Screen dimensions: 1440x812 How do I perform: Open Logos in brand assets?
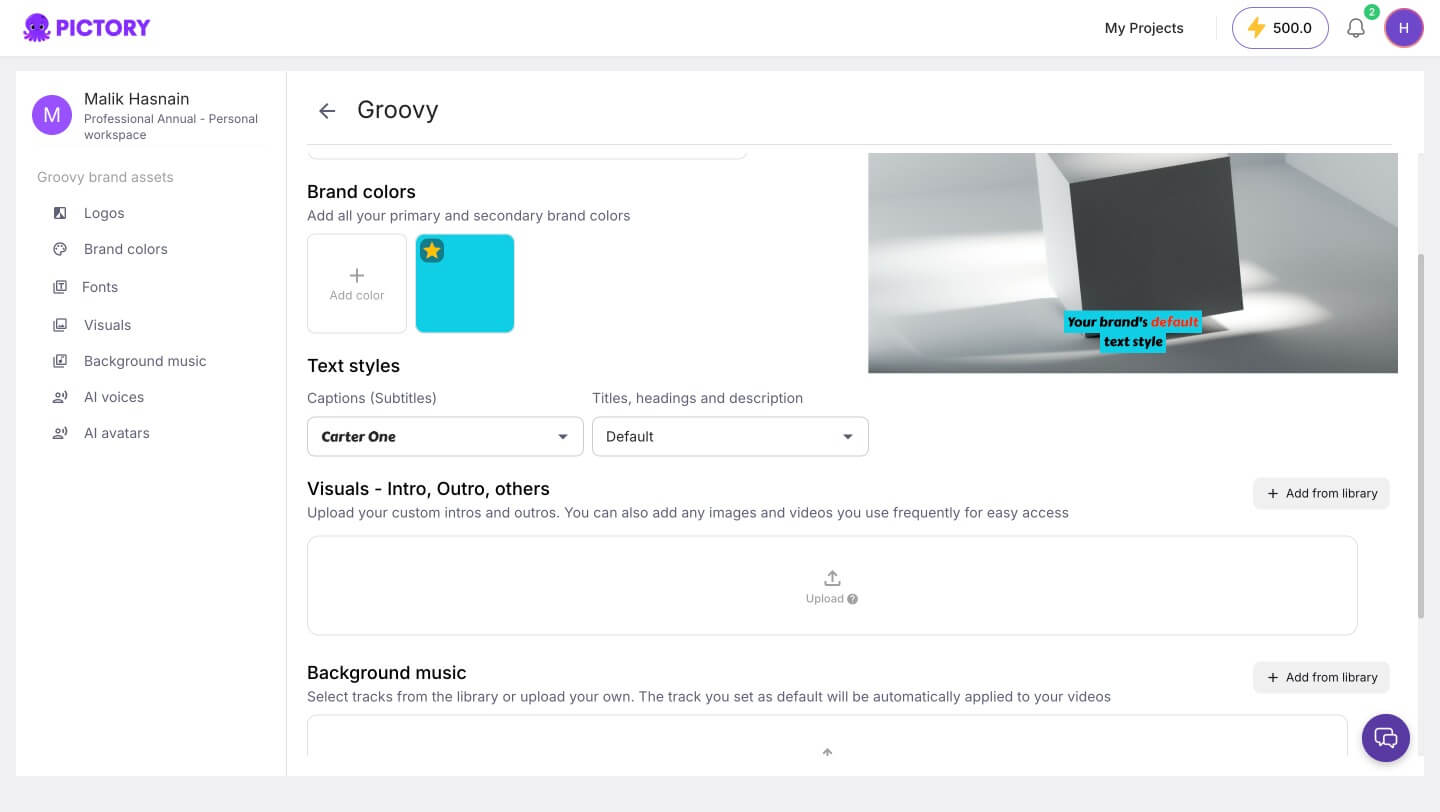[x=104, y=213]
